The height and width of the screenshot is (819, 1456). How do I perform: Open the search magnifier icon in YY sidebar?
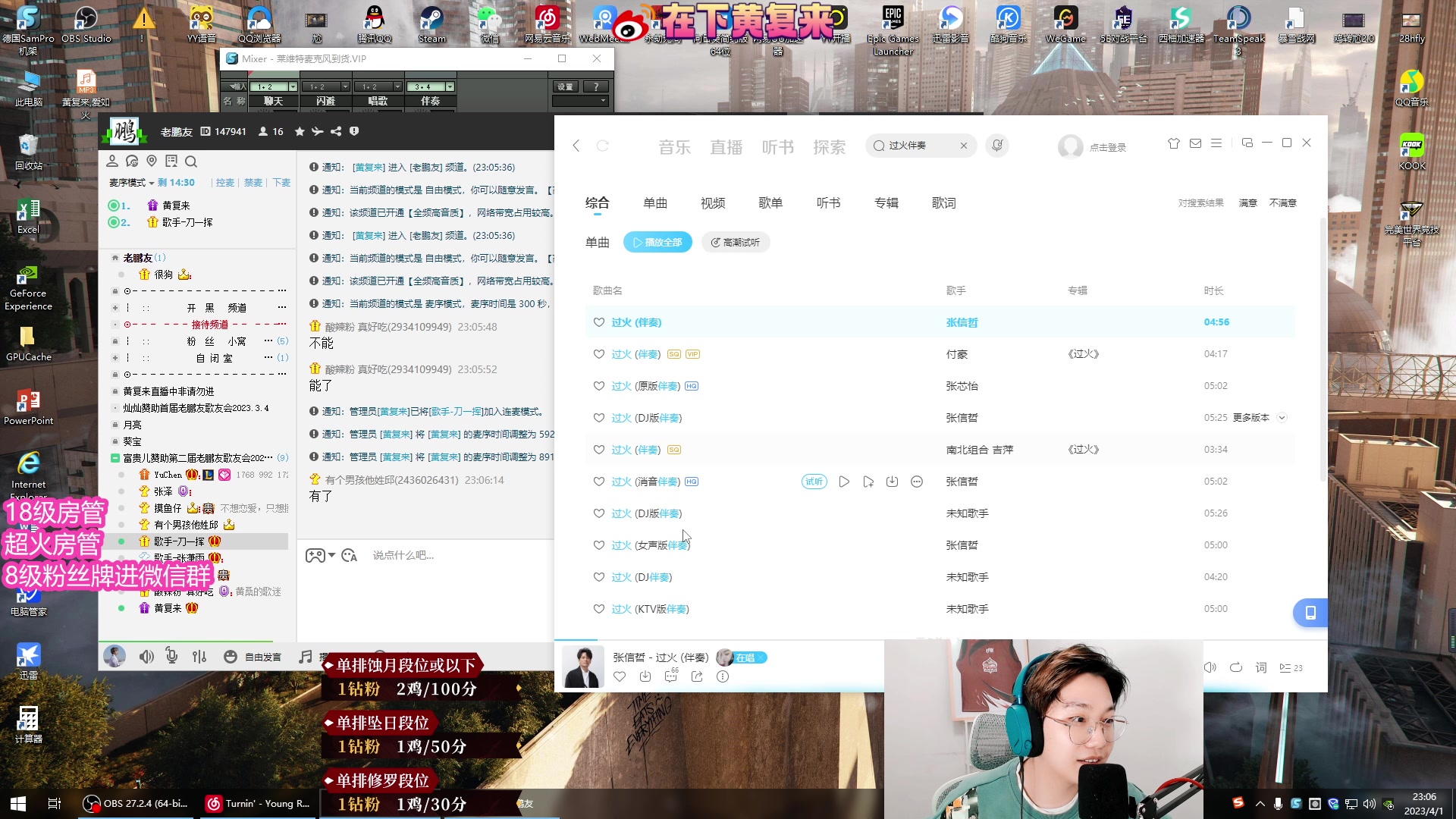pyautogui.click(x=191, y=161)
